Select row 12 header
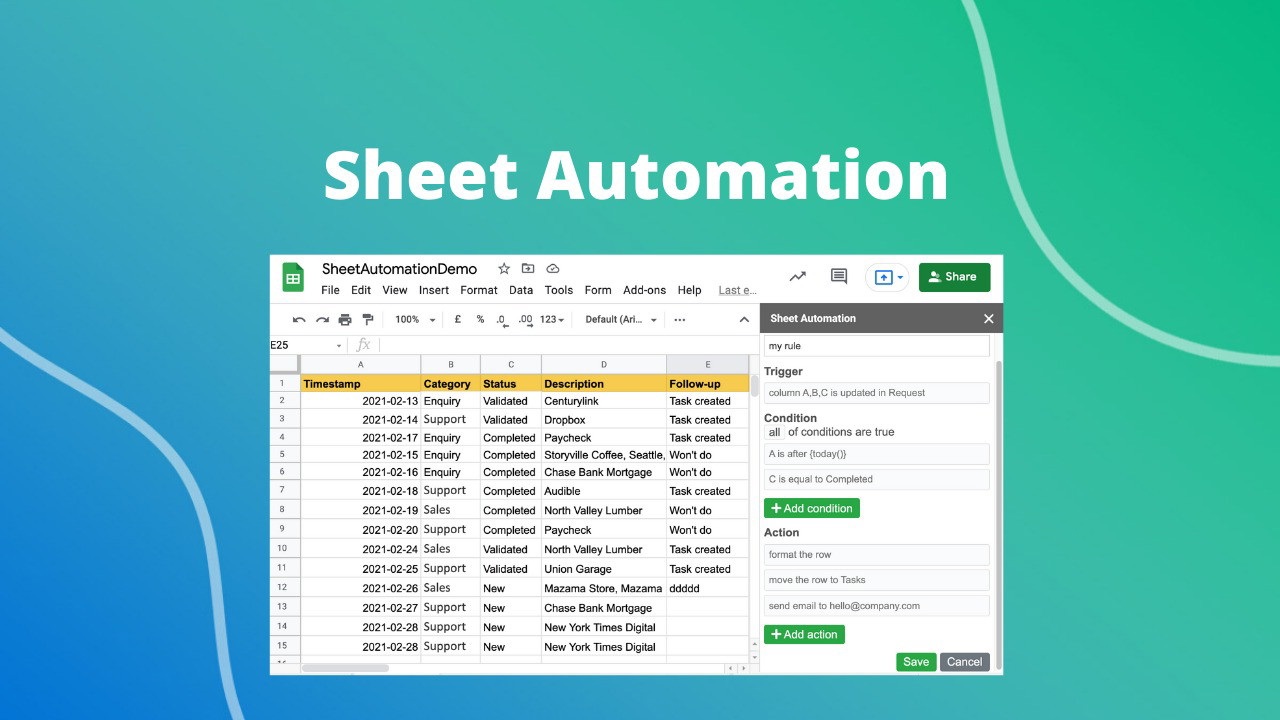This screenshot has width=1280, height=720. [284, 588]
